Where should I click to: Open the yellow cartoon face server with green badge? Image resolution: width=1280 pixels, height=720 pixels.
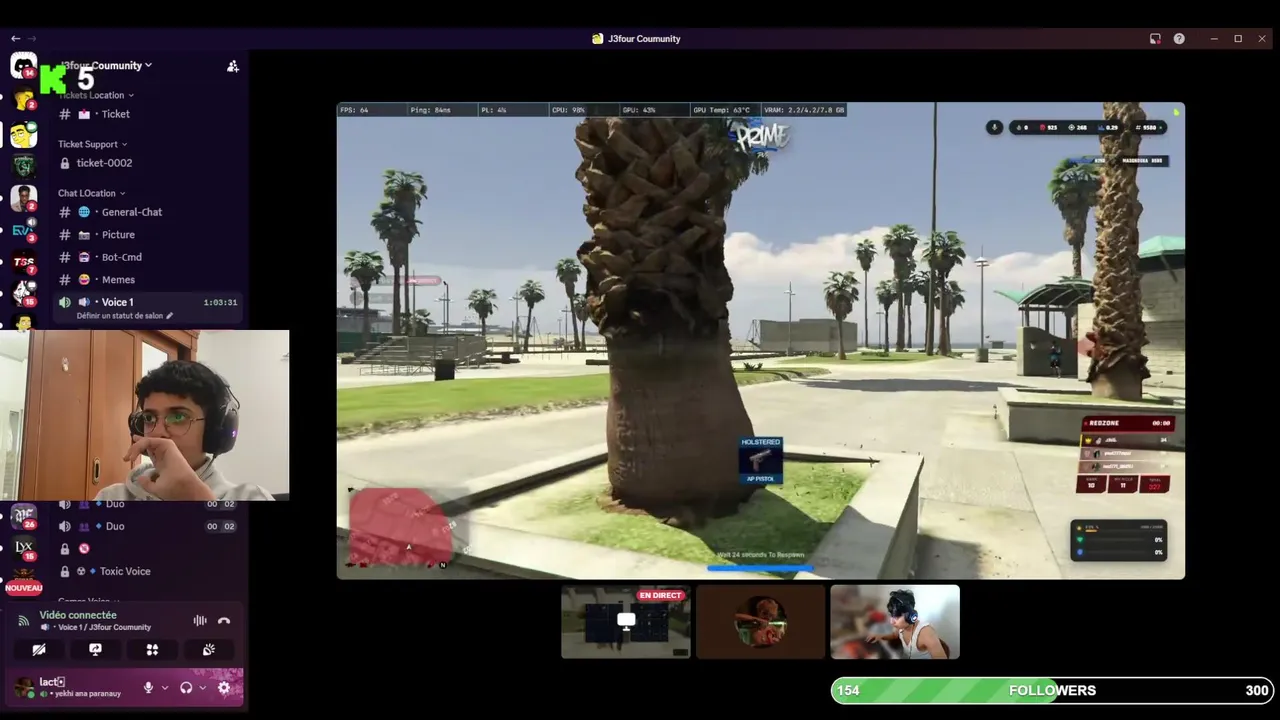coord(24,134)
